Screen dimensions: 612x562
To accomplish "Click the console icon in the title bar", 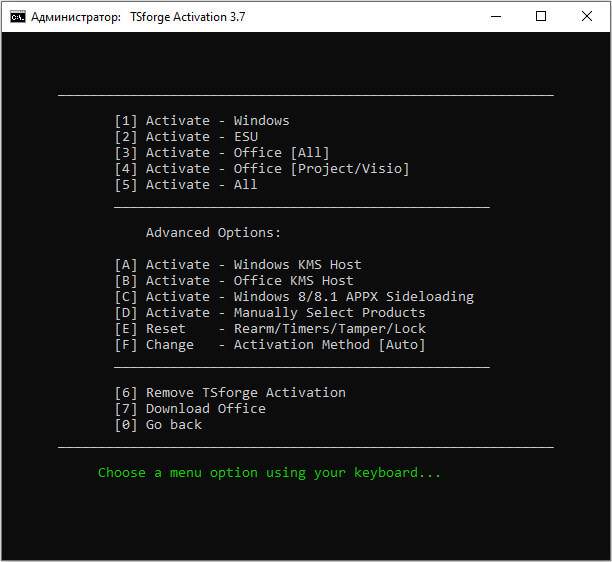I will pos(17,17).
